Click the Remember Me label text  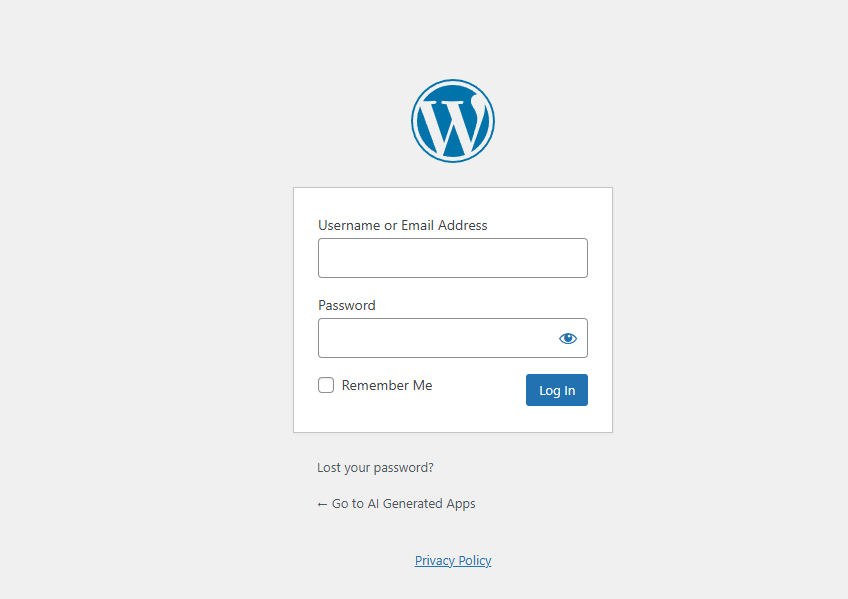(x=387, y=385)
